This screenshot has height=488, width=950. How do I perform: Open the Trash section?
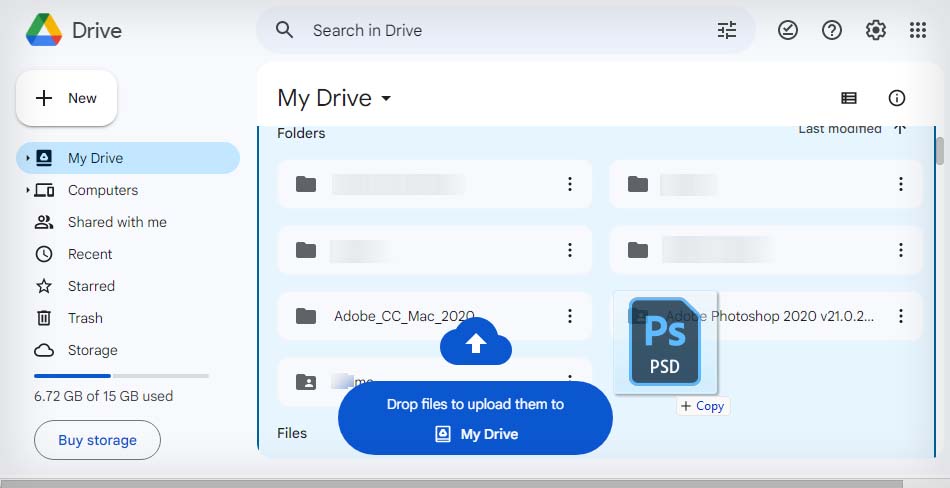[85, 318]
